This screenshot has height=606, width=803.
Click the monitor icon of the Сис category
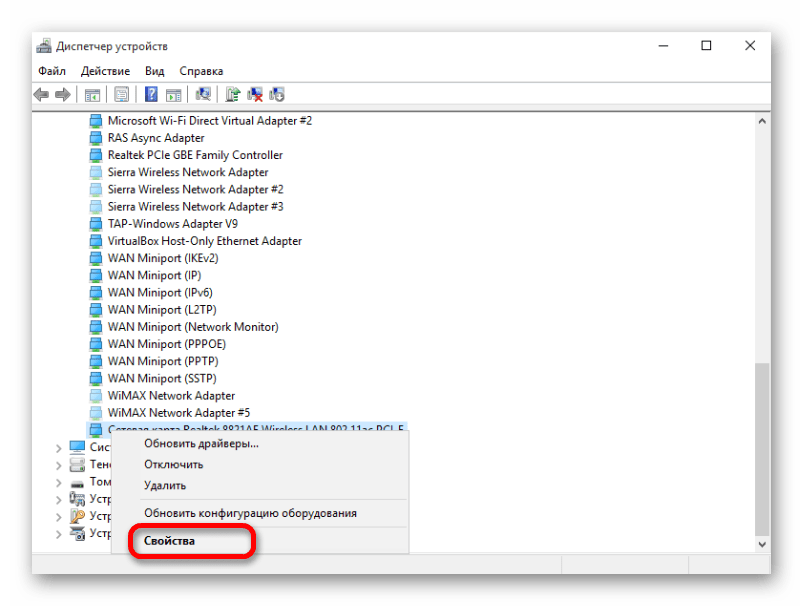click(x=77, y=447)
